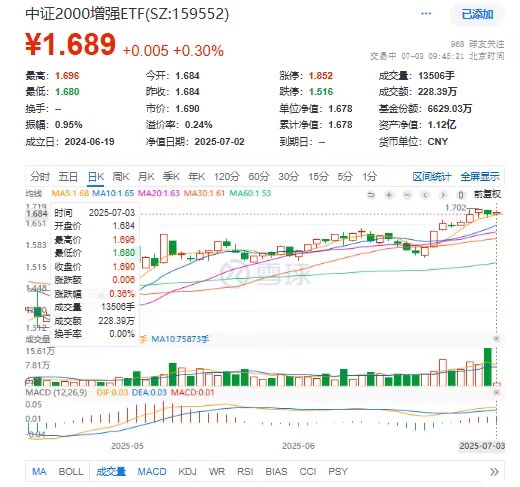
Task: Click the 净值日期 2025-07-02 value
Action: click(x=219, y=142)
